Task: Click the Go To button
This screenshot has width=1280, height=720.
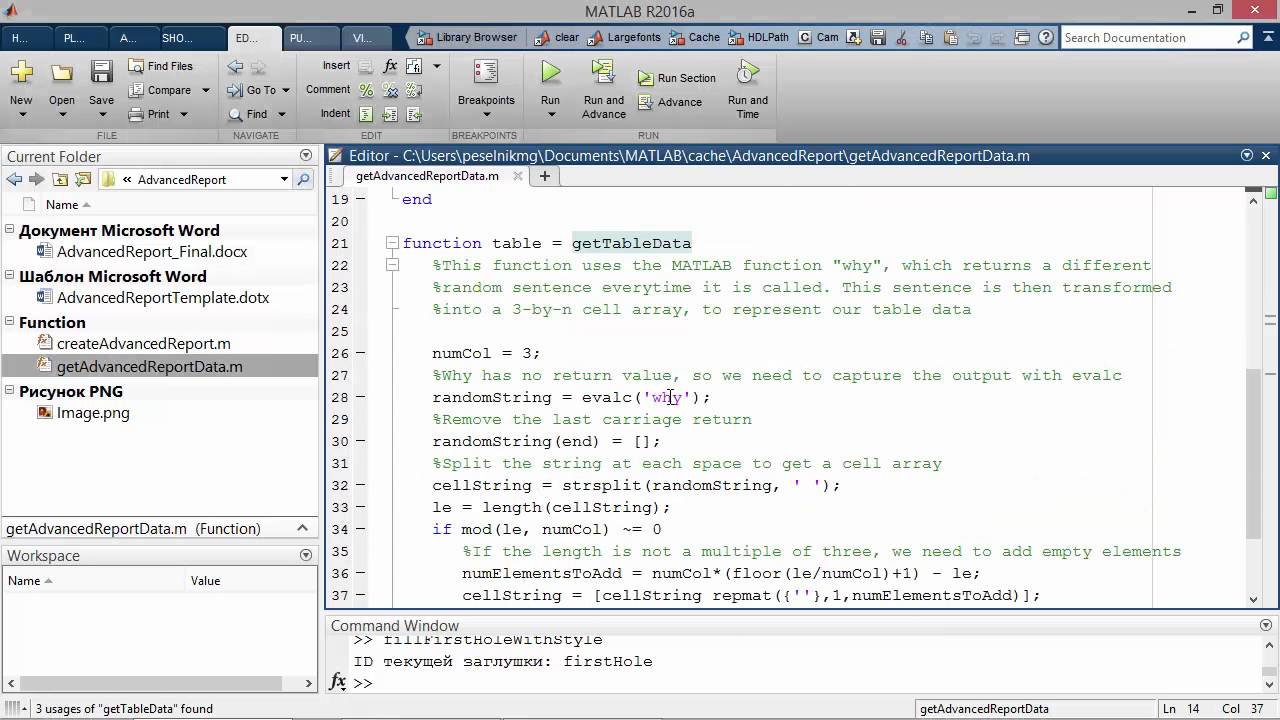Action: pos(251,90)
